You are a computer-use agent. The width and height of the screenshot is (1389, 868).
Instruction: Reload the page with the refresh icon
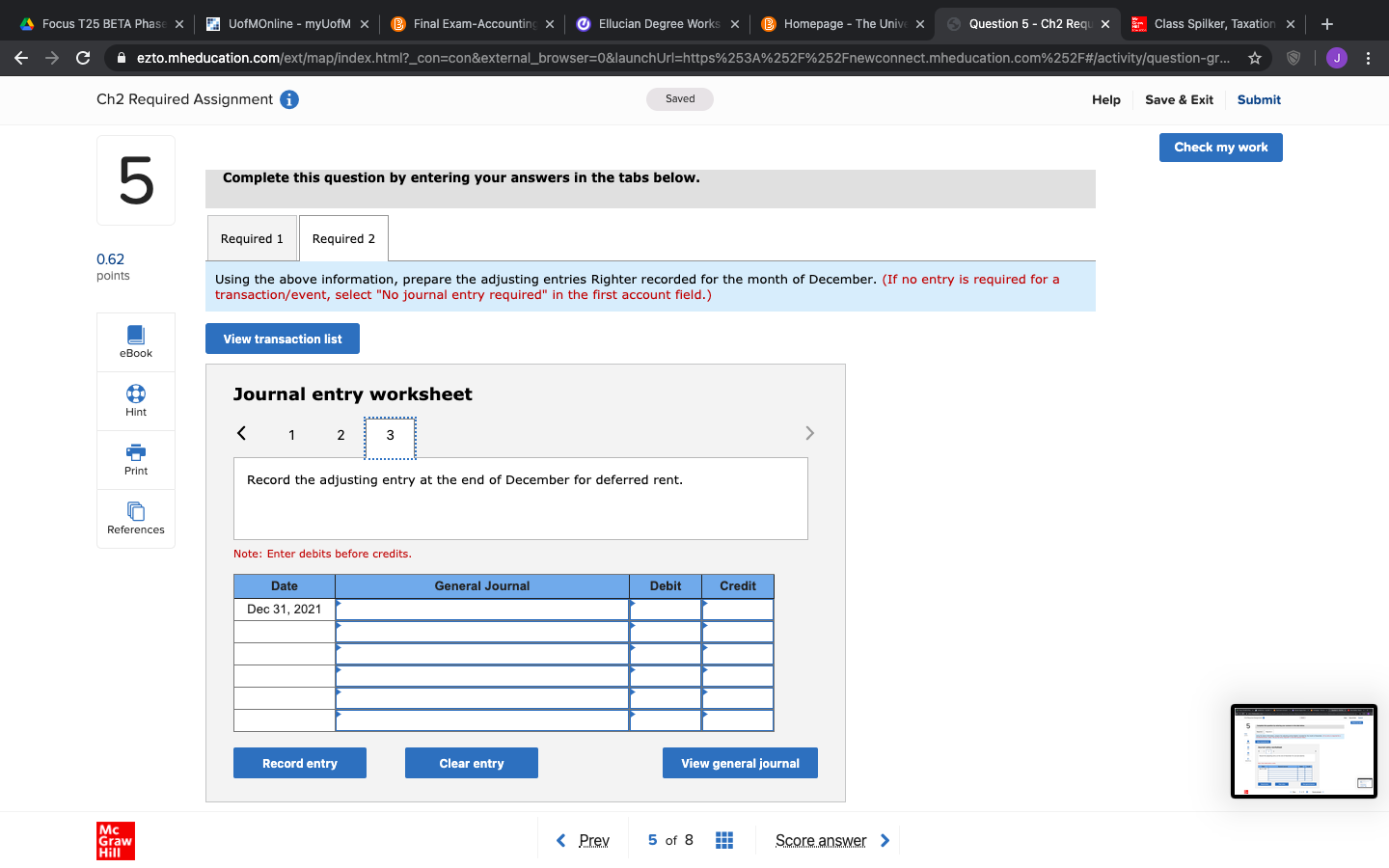coord(83,58)
